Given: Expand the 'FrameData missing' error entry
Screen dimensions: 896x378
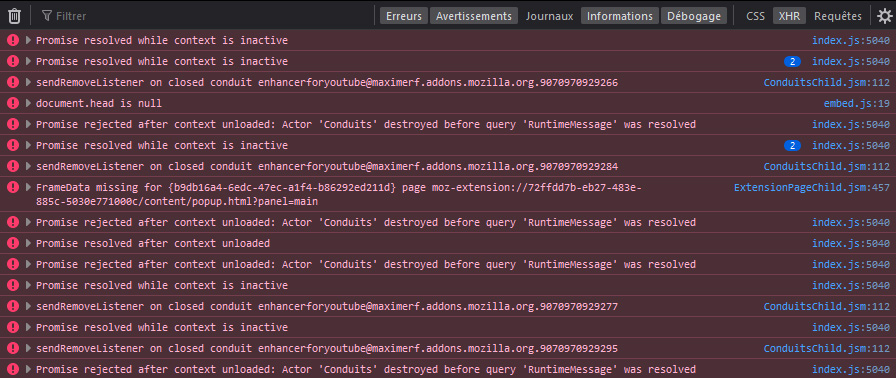Looking at the screenshot, I should 29,187.
